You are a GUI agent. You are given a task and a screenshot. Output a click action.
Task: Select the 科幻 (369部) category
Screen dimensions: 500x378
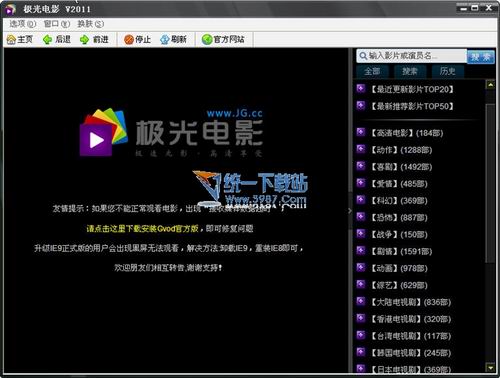click(x=399, y=201)
